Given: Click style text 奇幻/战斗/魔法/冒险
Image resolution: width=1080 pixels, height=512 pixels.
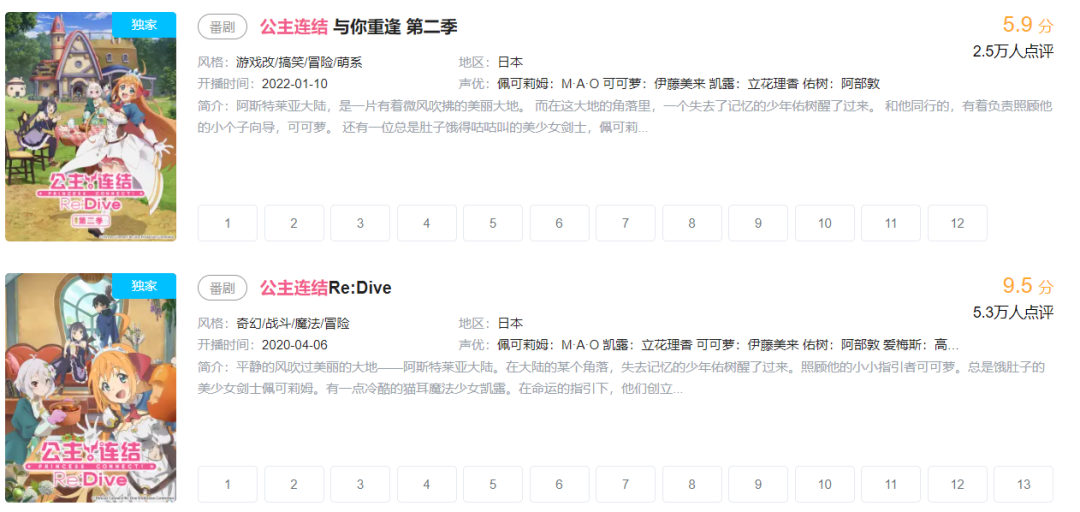Looking at the screenshot, I should tap(293, 323).
